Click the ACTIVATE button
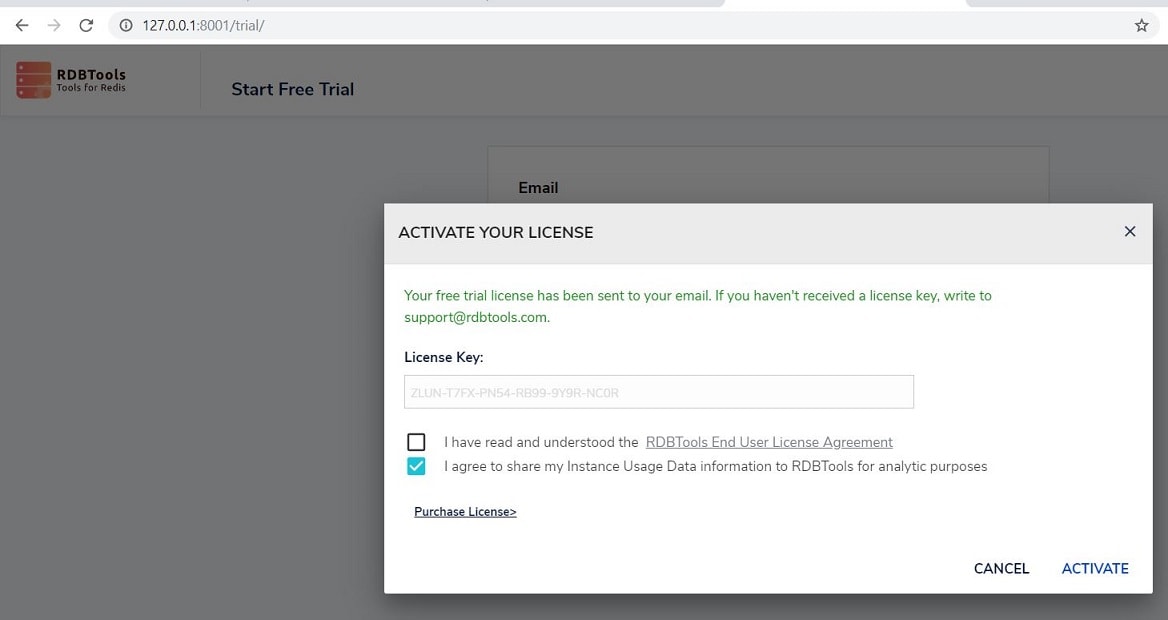 [1095, 569]
